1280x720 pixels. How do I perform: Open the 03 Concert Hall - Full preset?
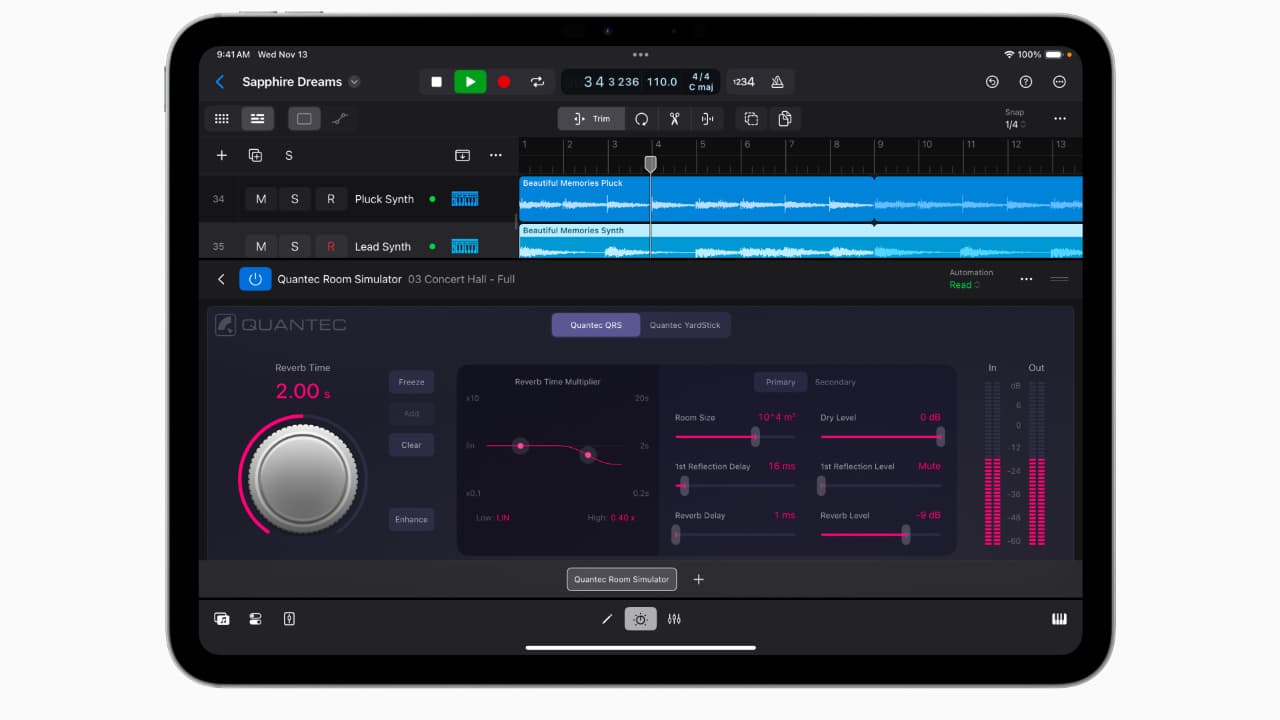point(461,279)
